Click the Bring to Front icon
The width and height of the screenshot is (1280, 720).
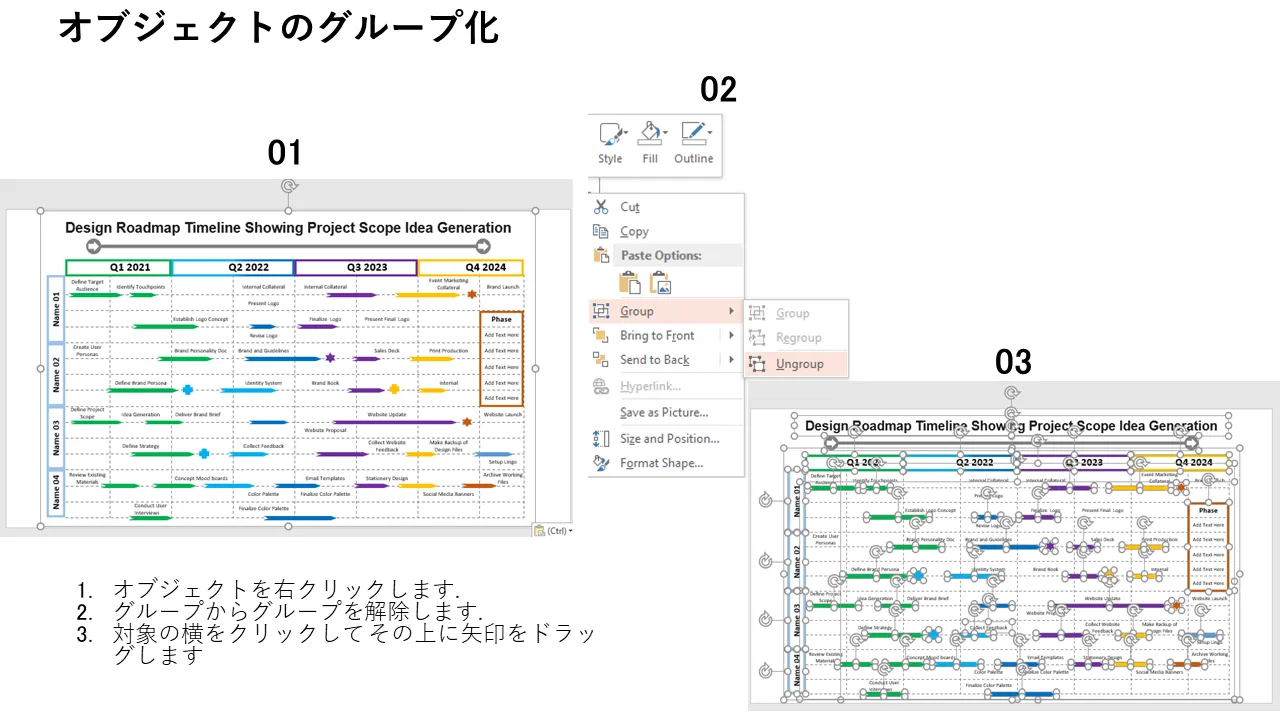tap(600, 336)
